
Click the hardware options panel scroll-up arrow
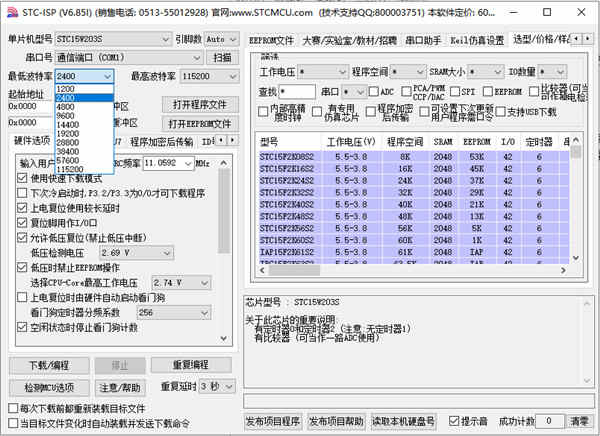click(224, 163)
